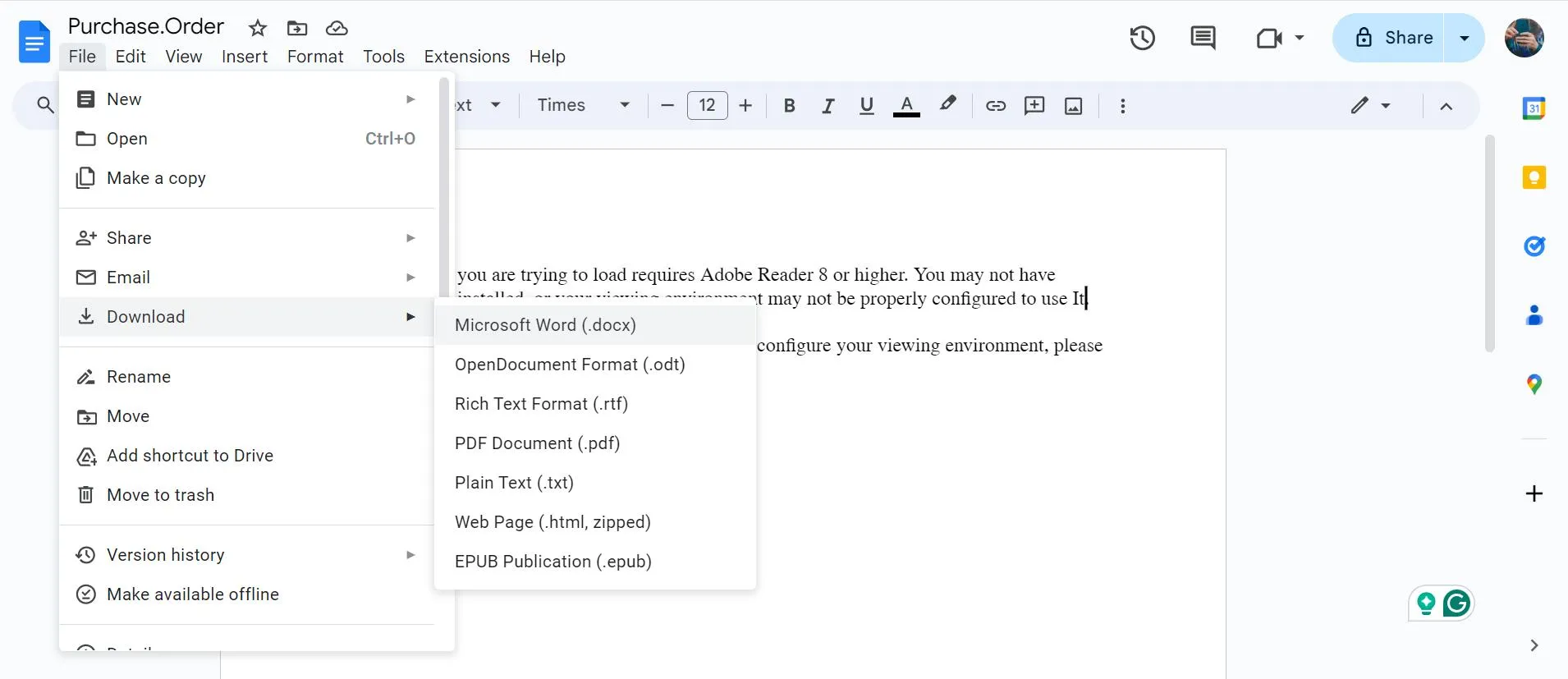Image resolution: width=1568 pixels, height=679 pixels.
Task: Toggle underline formatting
Action: (x=866, y=105)
